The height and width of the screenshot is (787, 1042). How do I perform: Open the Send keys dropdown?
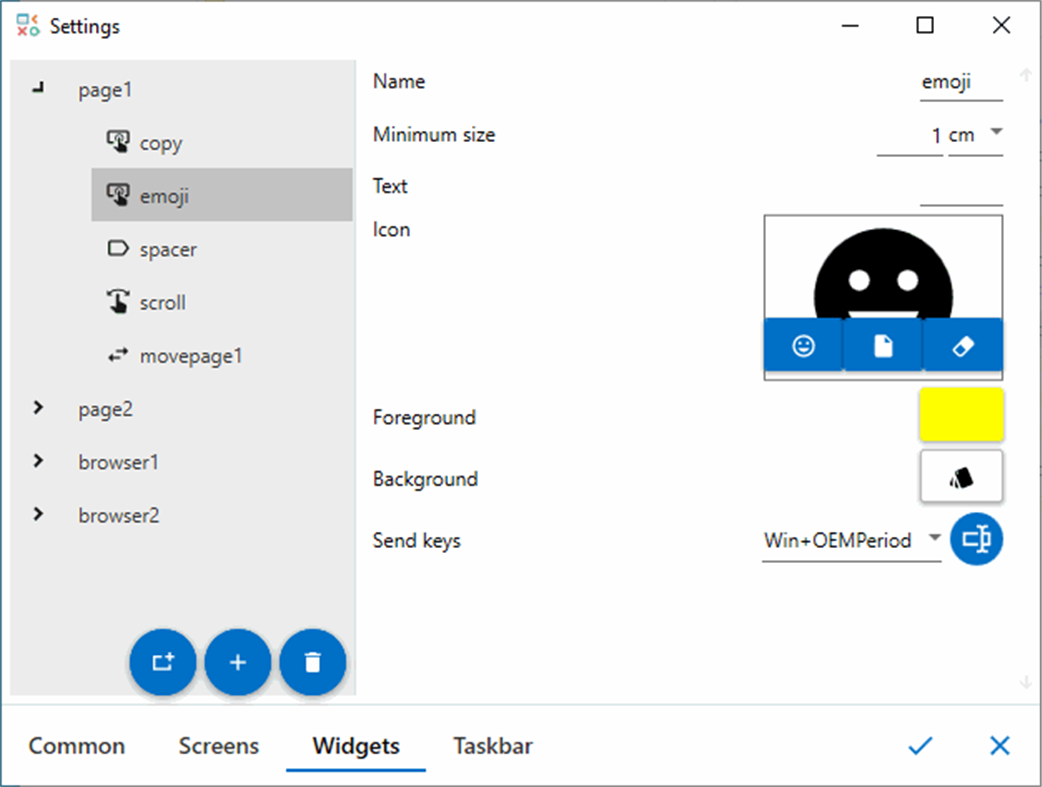(x=933, y=539)
